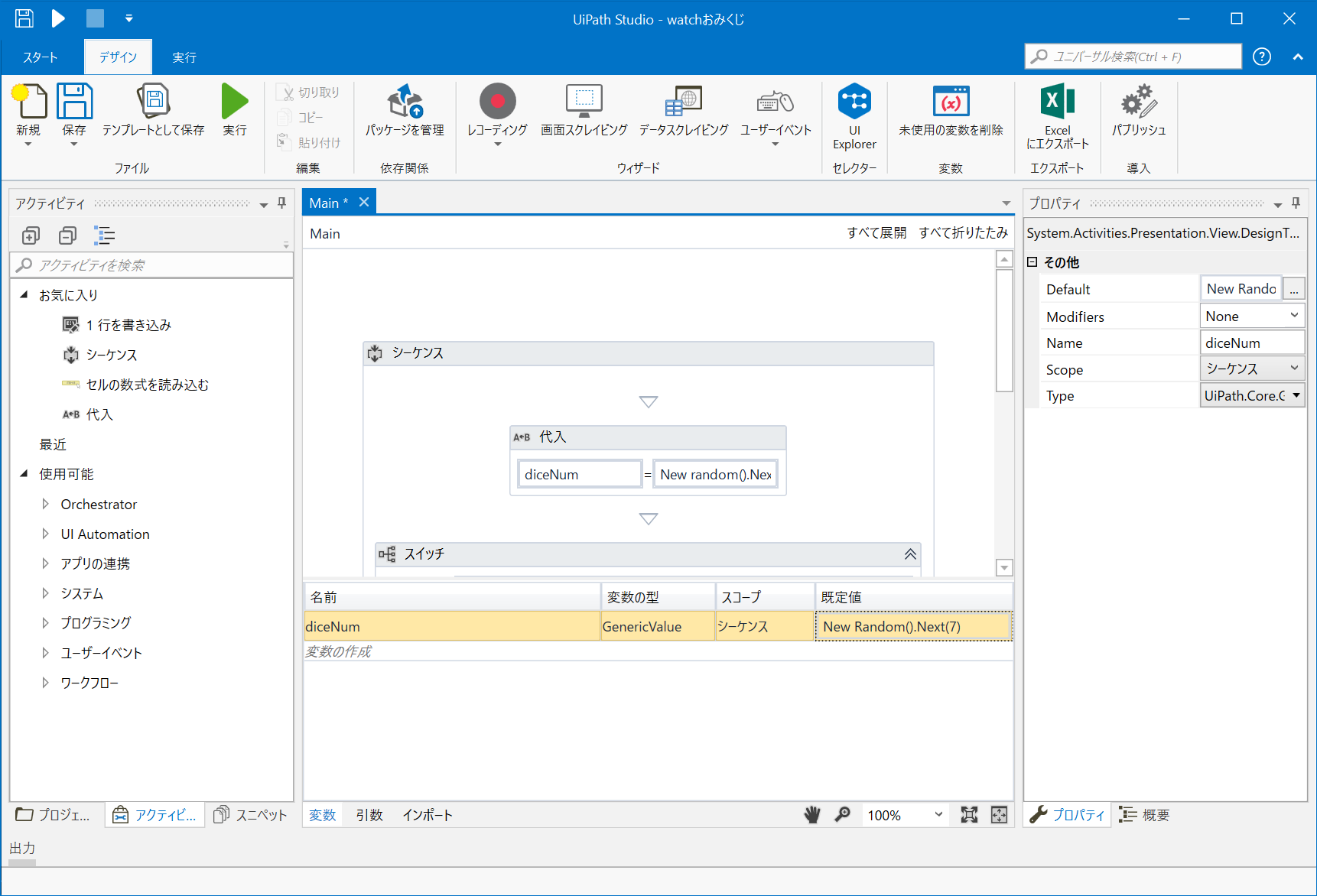This screenshot has width=1317, height=896.
Task: Select the pan hand tool
Action: pos(812,815)
